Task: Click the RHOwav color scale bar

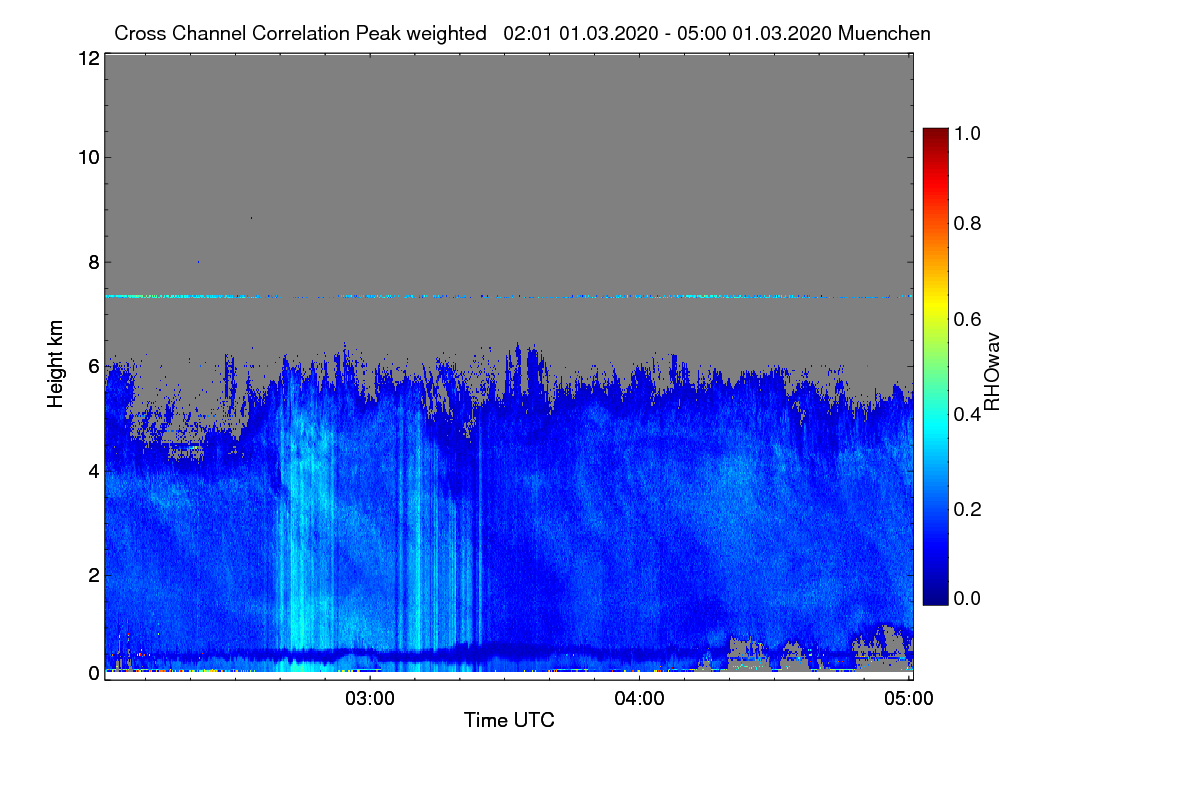Action: pos(934,366)
